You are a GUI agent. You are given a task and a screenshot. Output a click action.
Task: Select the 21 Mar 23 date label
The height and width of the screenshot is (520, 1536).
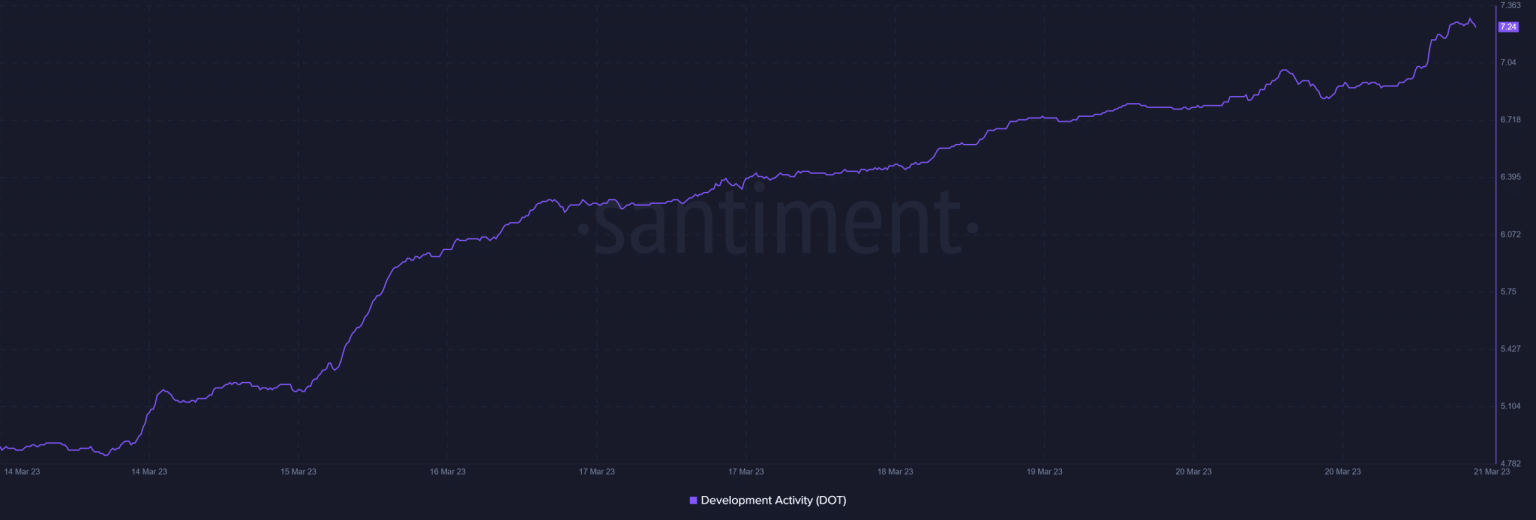[x=1491, y=471]
